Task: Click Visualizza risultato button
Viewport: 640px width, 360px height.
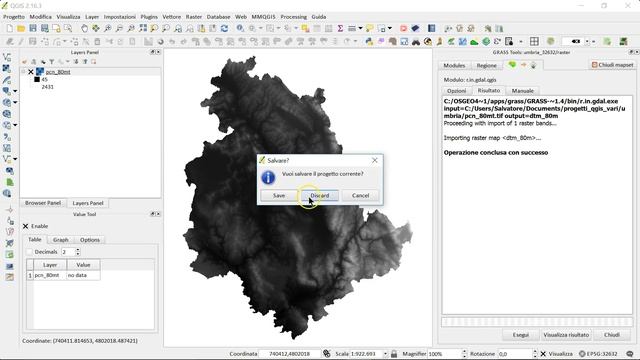Action: tap(566, 335)
